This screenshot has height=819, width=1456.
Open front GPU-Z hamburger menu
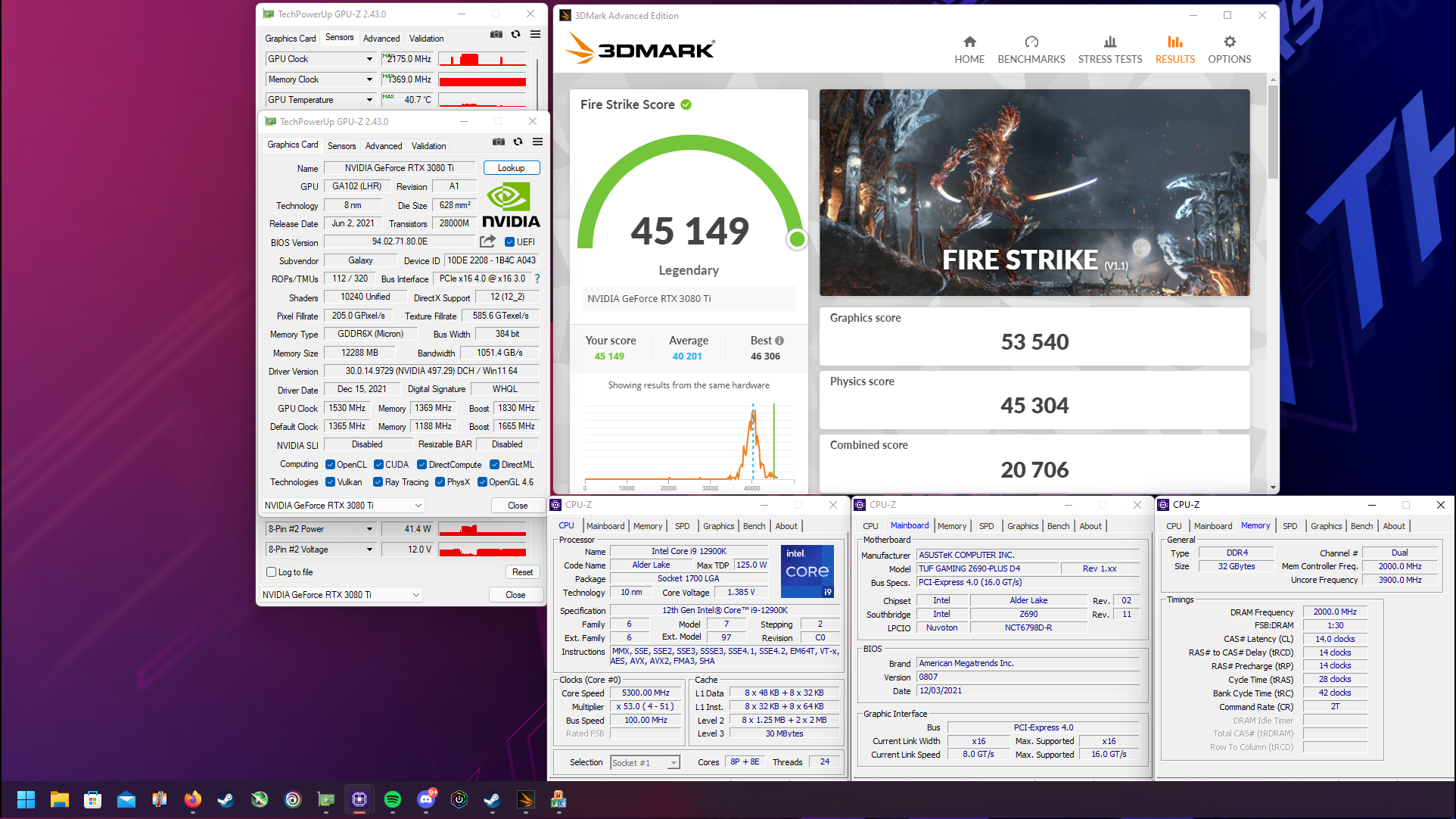click(x=537, y=142)
